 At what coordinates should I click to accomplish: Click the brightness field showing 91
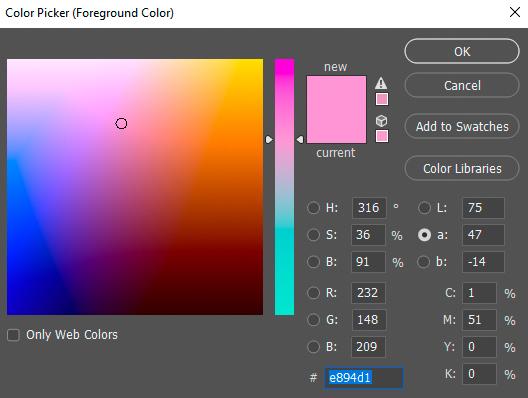(368, 262)
